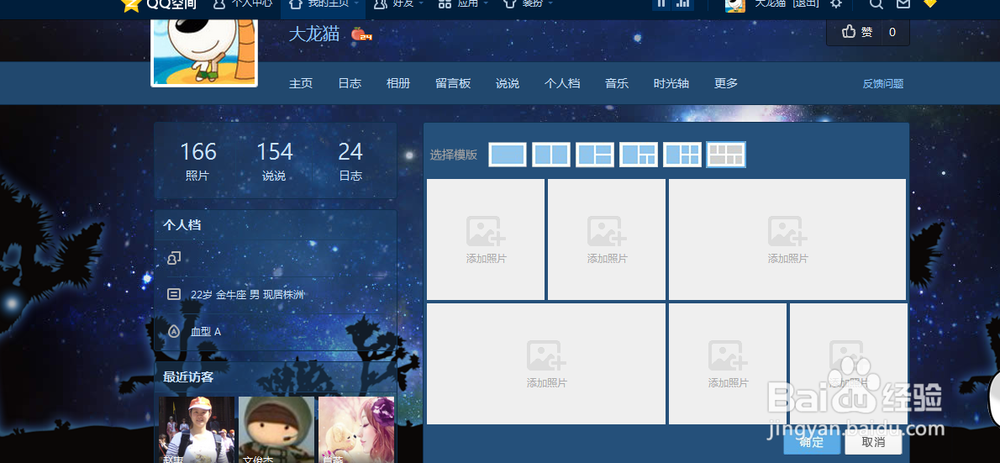The width and height of the screenshot is (1000, 463).
Task: Add photo to top-middle slot
Action: pyautogui.click(x=607, y=239)
